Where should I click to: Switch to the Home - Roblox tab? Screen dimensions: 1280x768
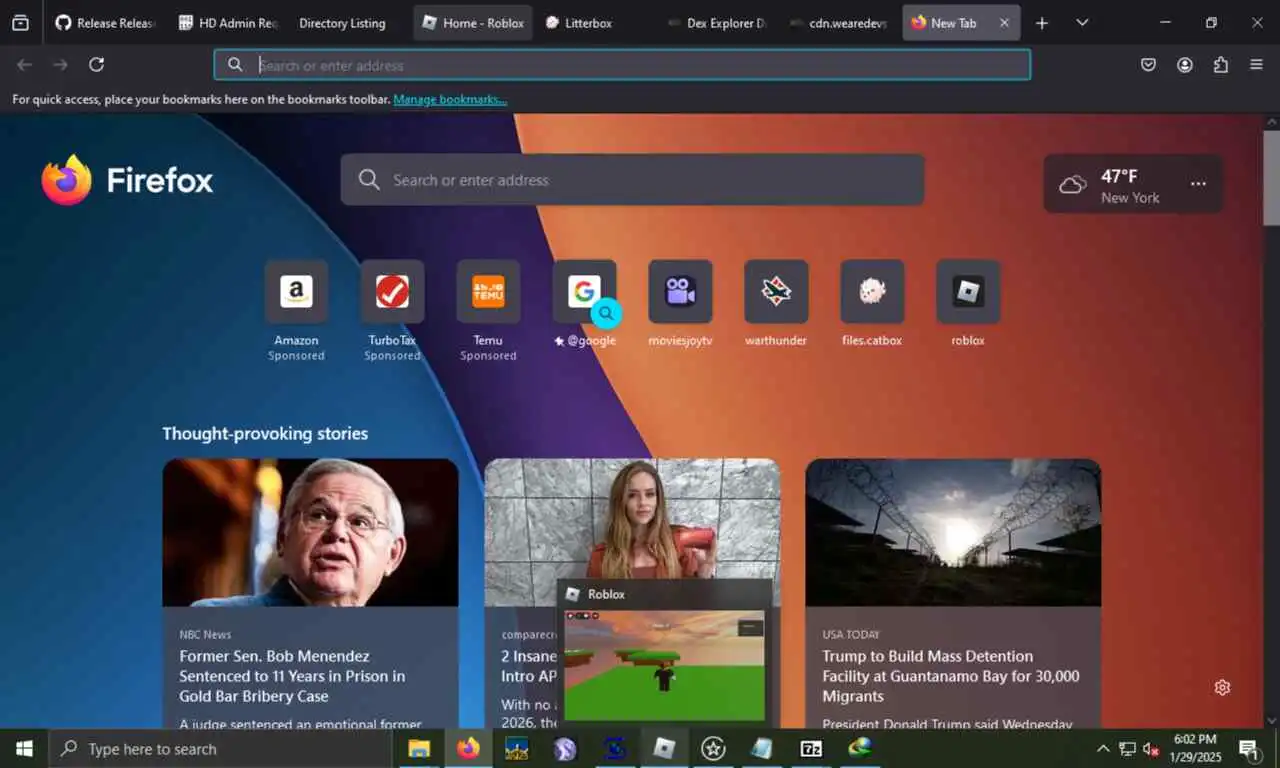[473, 22]
